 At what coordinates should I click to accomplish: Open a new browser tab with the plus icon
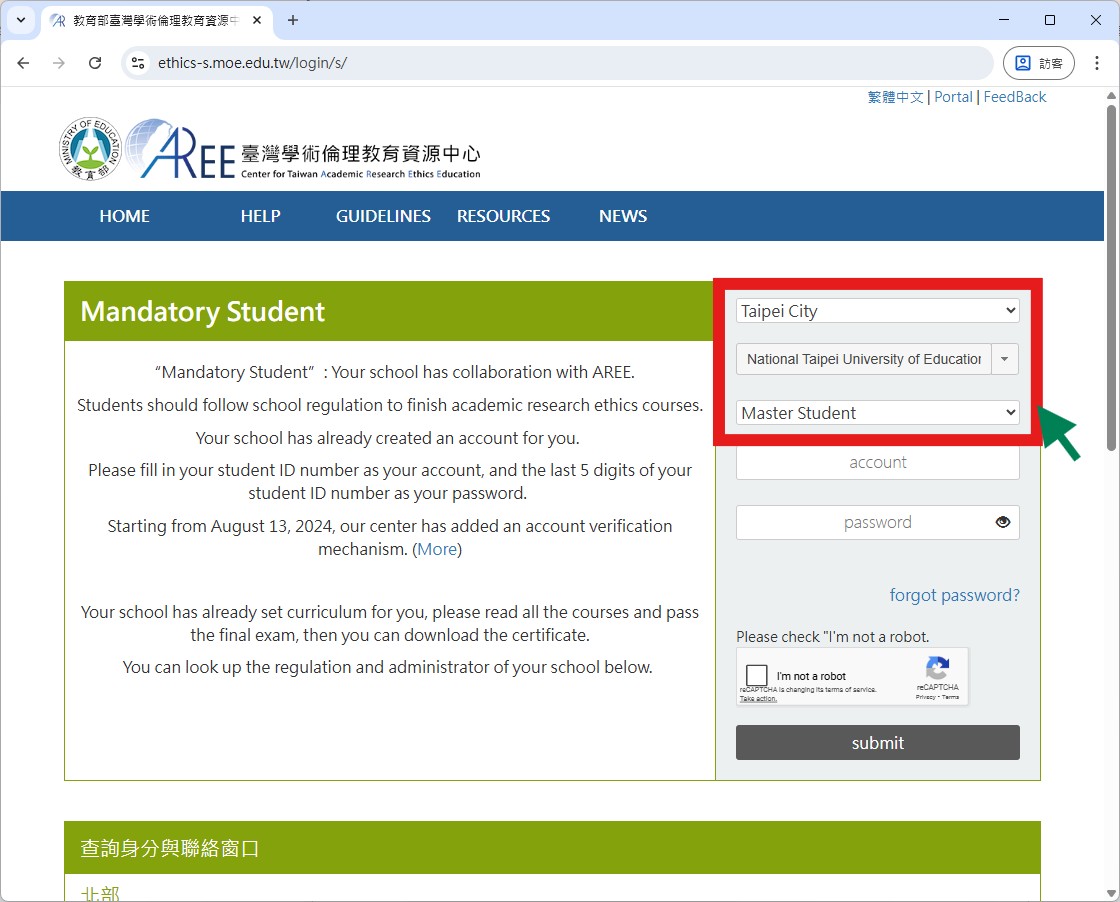290,20
